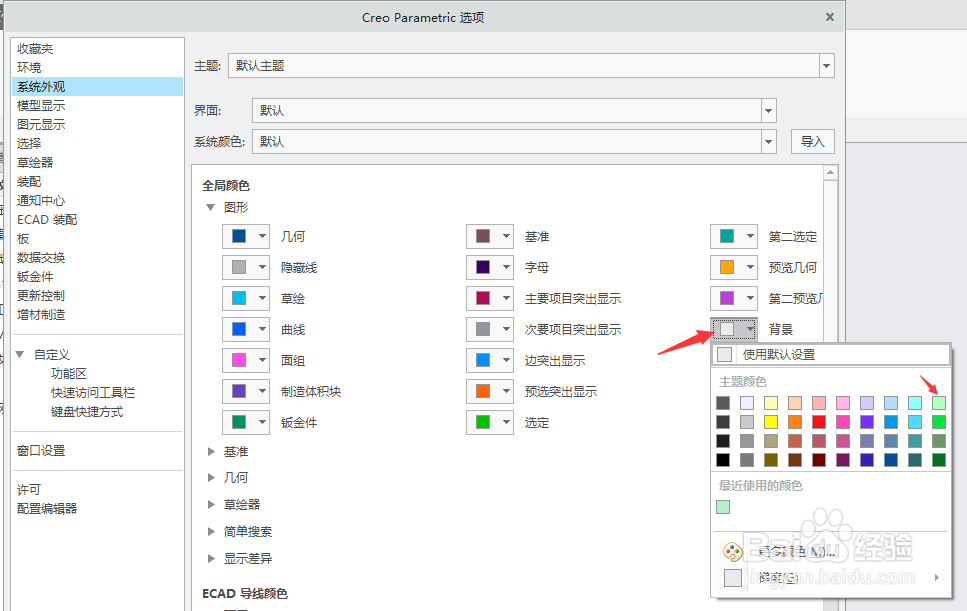Click the 导入 button
The height and width of the screenshot is (611, 967).
[x=813, y=142]
